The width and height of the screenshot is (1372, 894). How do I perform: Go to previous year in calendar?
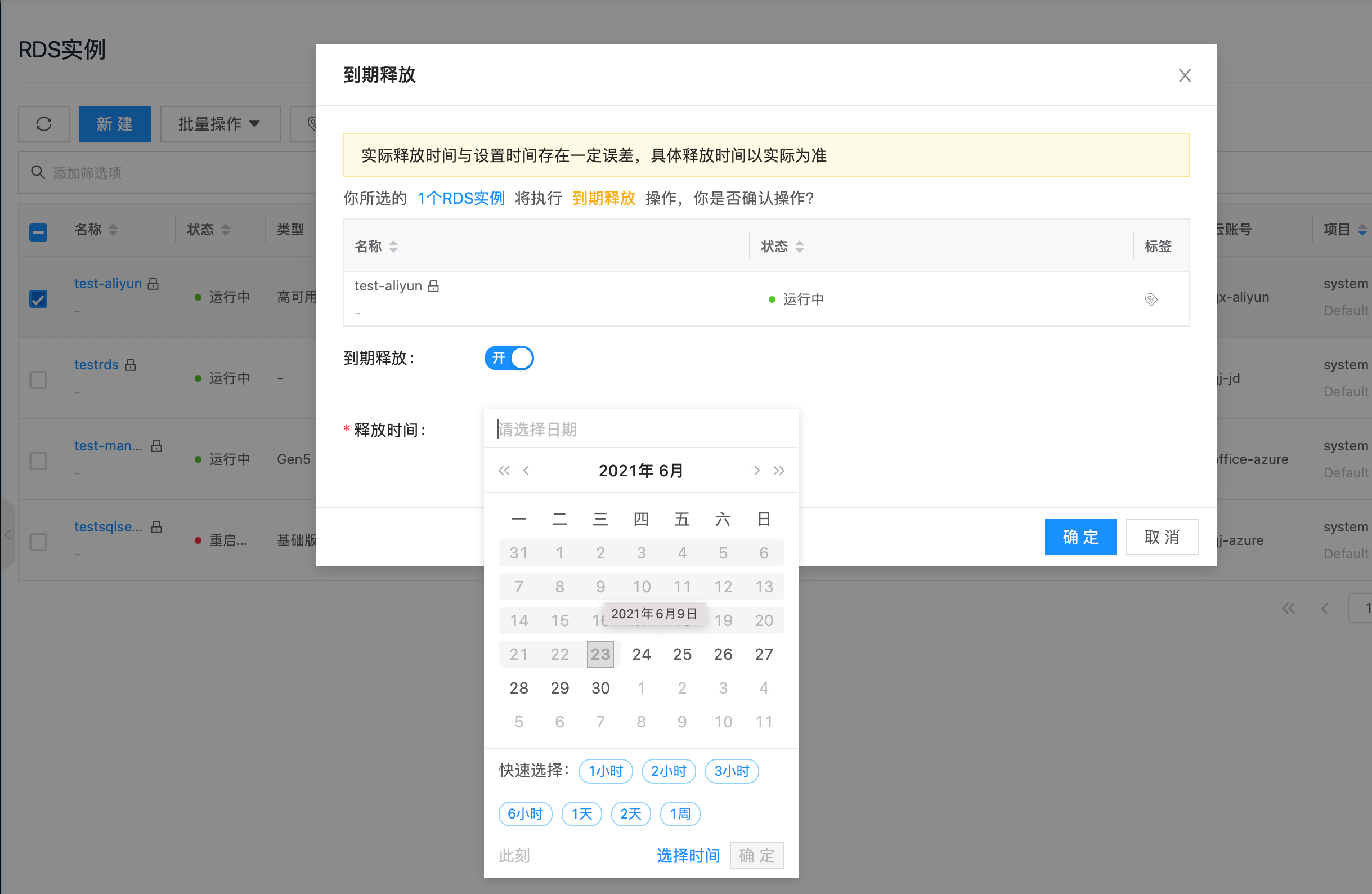tap(504, 471)
